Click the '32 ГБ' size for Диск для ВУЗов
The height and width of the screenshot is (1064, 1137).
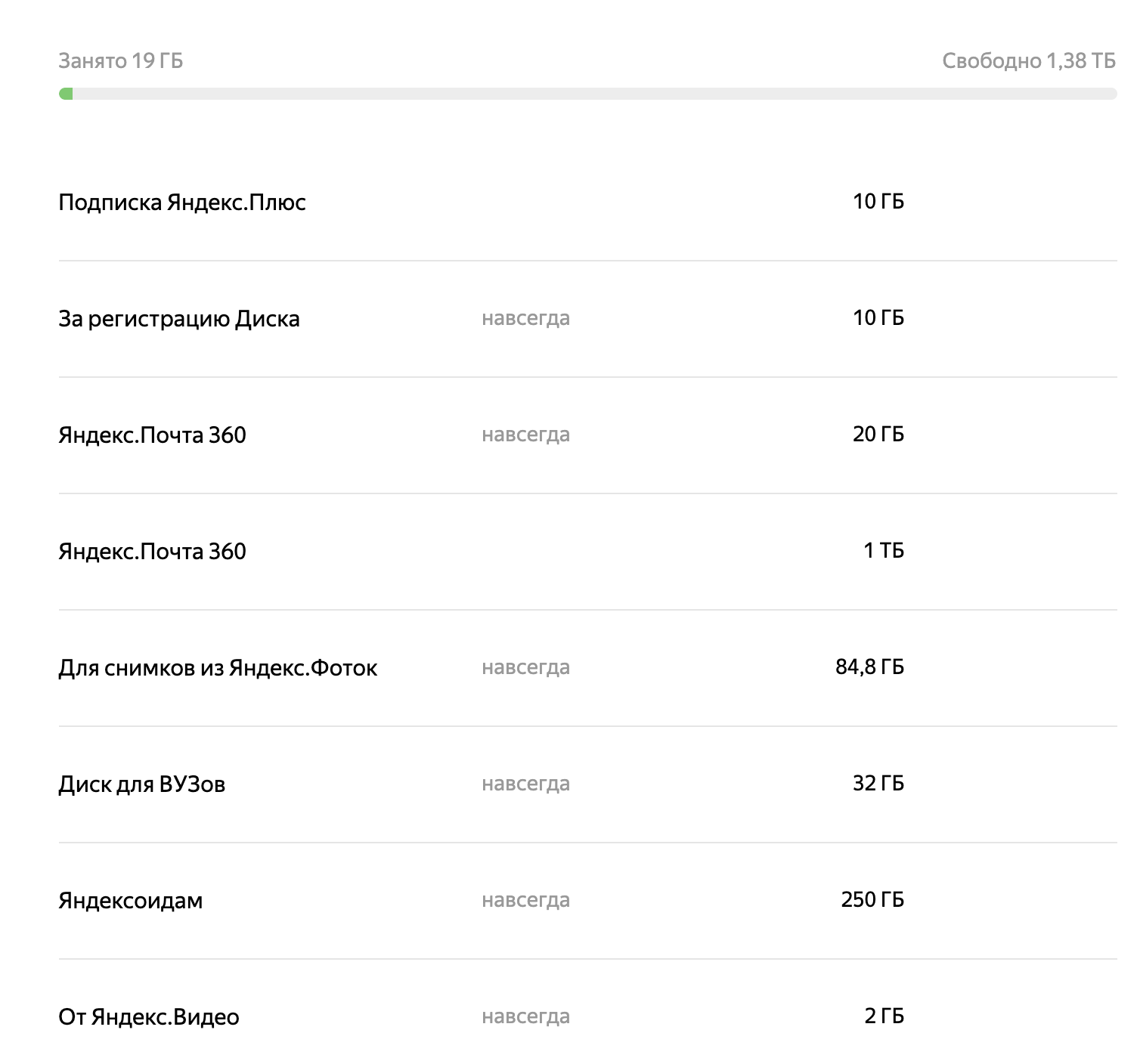click(878, 784)
